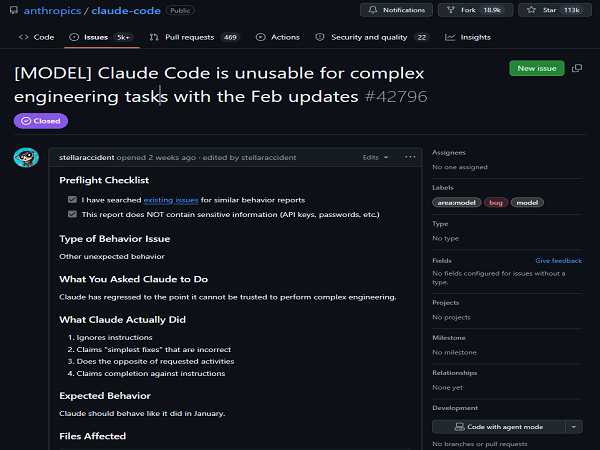Toggle the 'NOT contain sensitive information' checkbox
The image size is (600, 450).
72,214
